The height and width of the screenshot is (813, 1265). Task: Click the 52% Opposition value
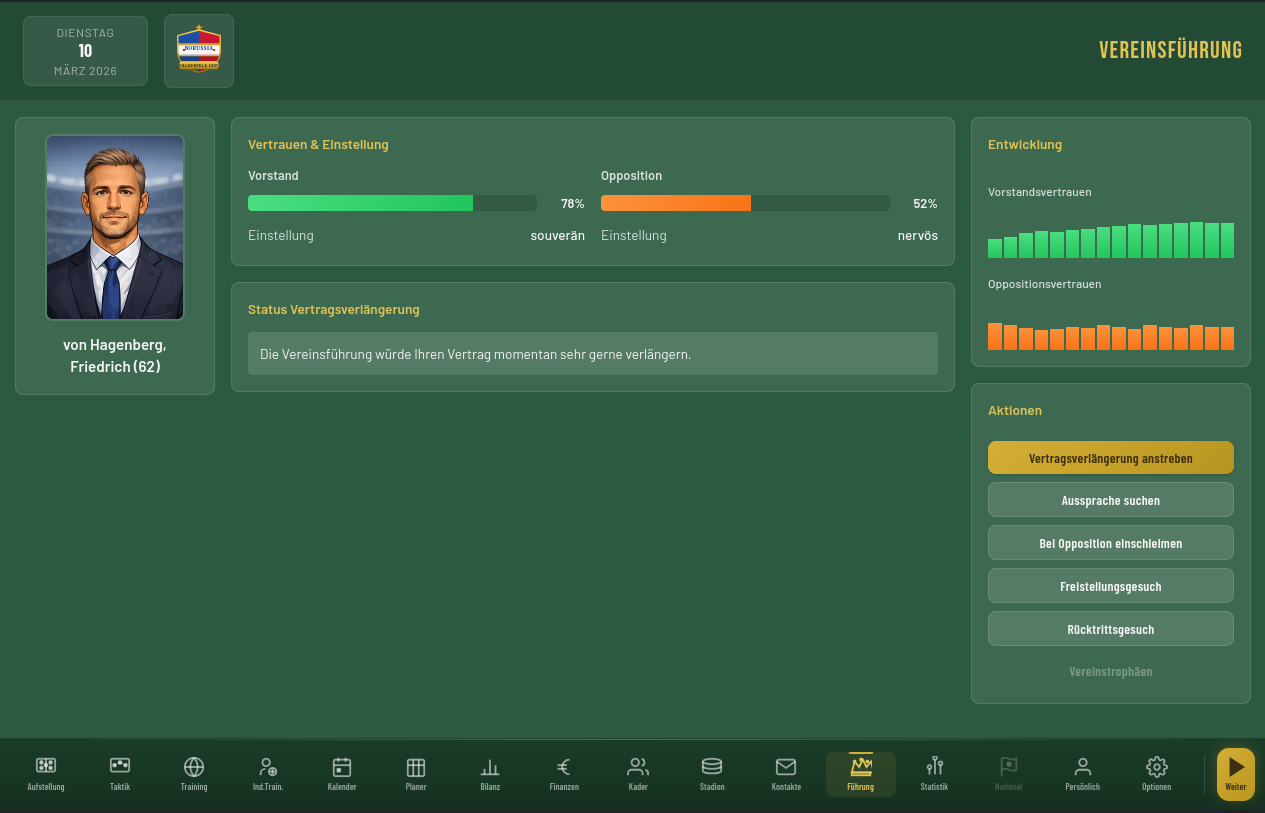pos(925,203)
